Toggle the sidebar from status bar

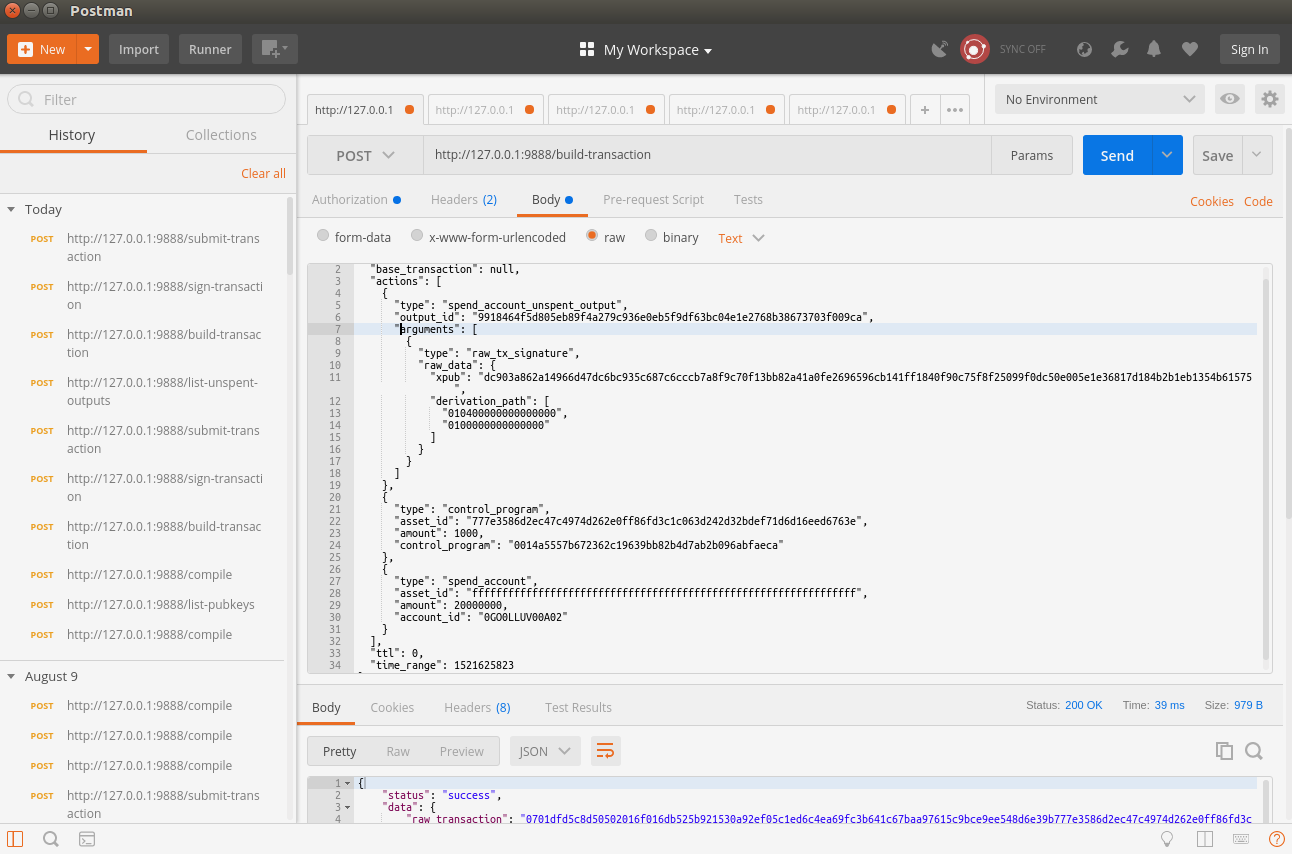(x=15, y=839)
